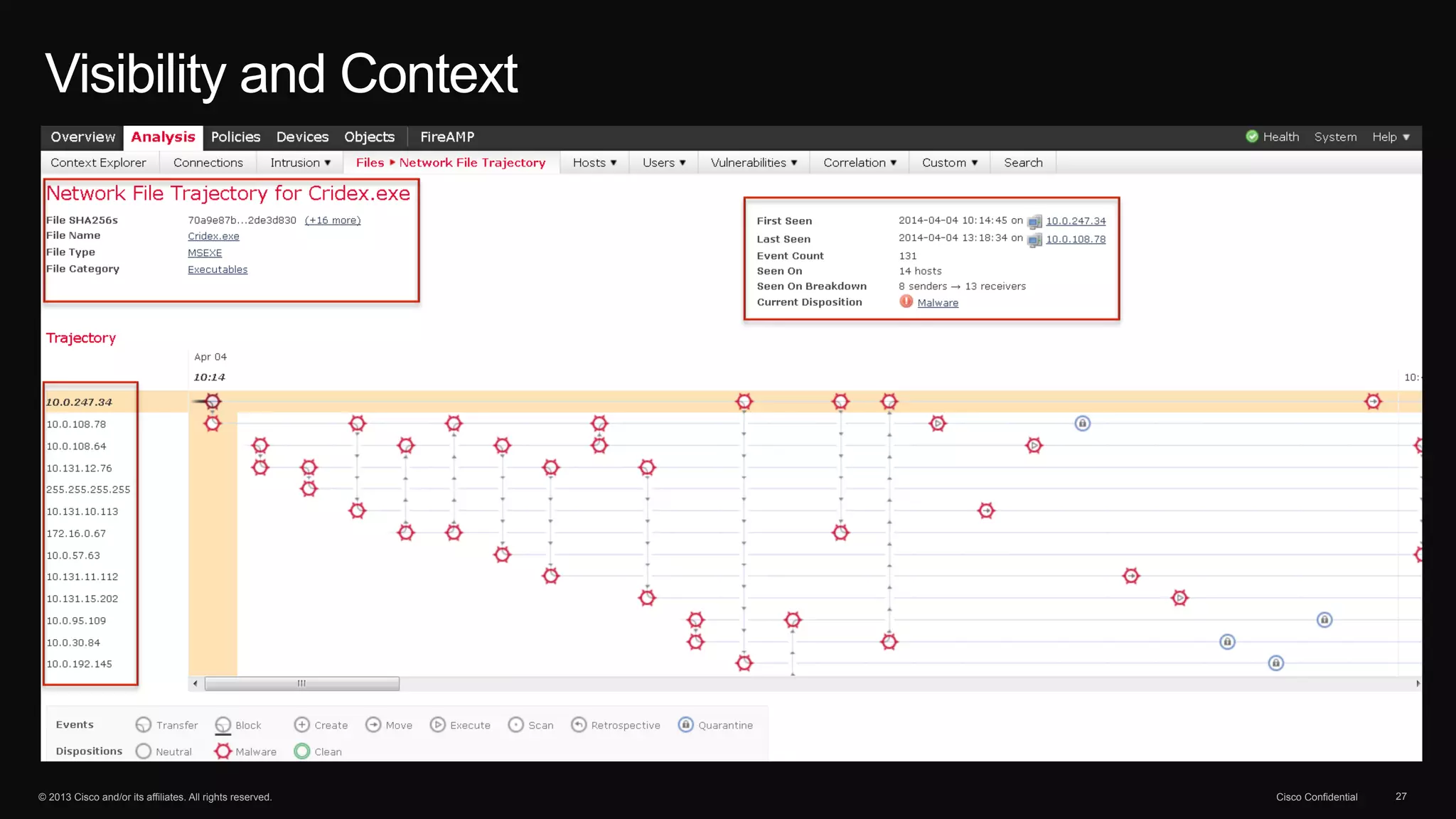Open the Malware disposition link
The image size is (1456, 819).
pos(938,303)
